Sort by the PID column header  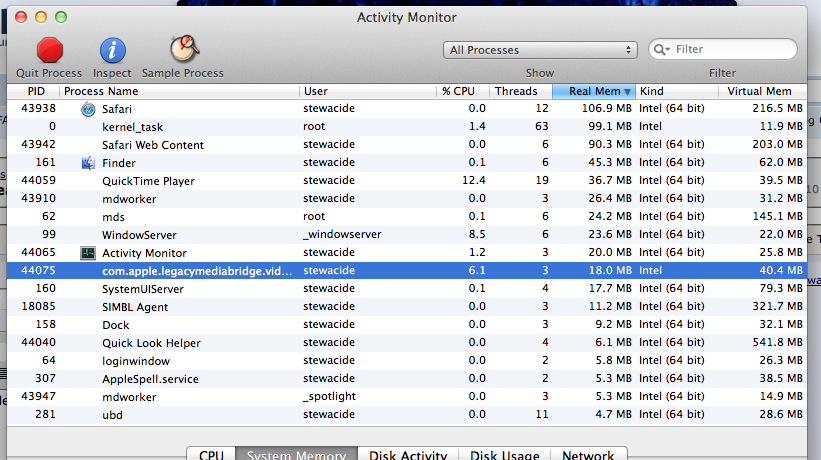34,92
